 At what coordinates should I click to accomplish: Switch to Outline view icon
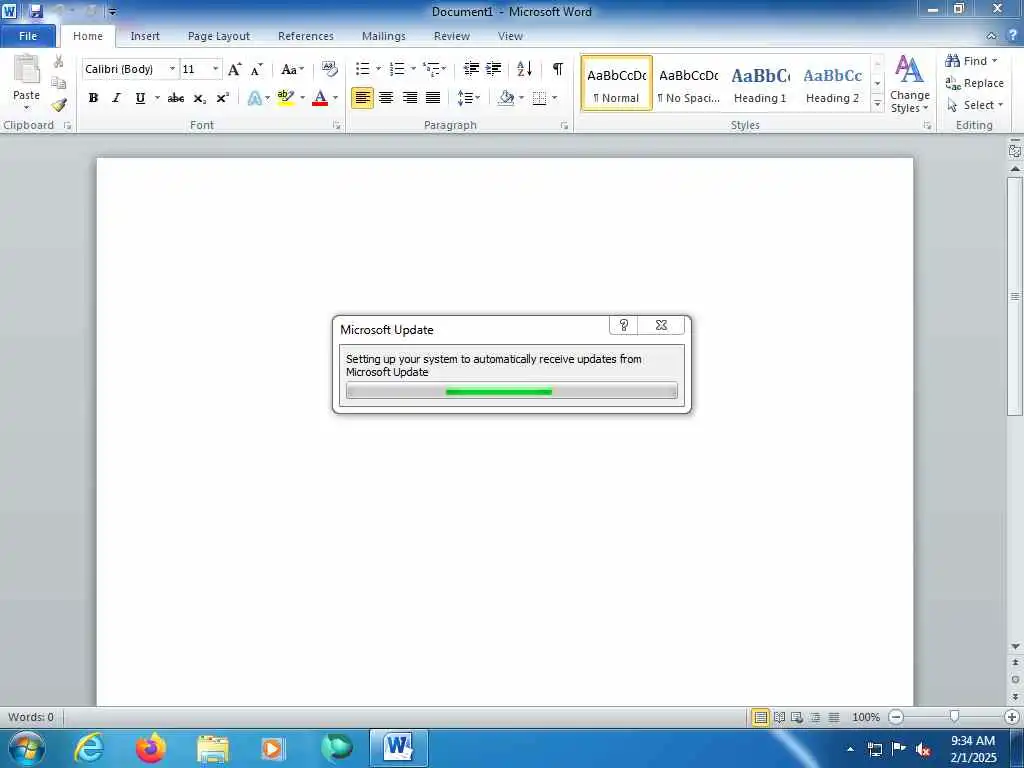(815, 717)
